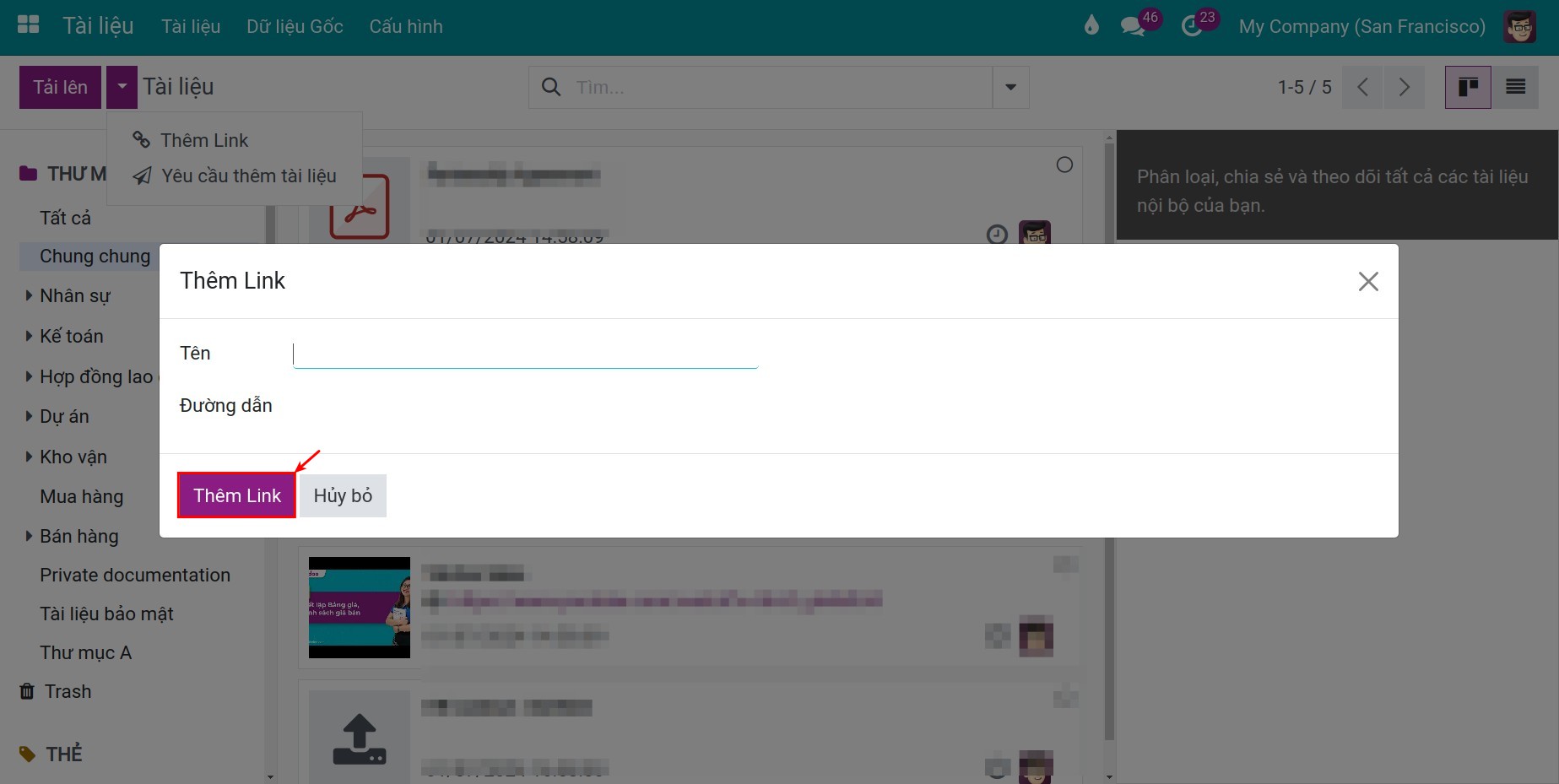Open the conversations chat icon with 46 badge

pos(1134,26)
